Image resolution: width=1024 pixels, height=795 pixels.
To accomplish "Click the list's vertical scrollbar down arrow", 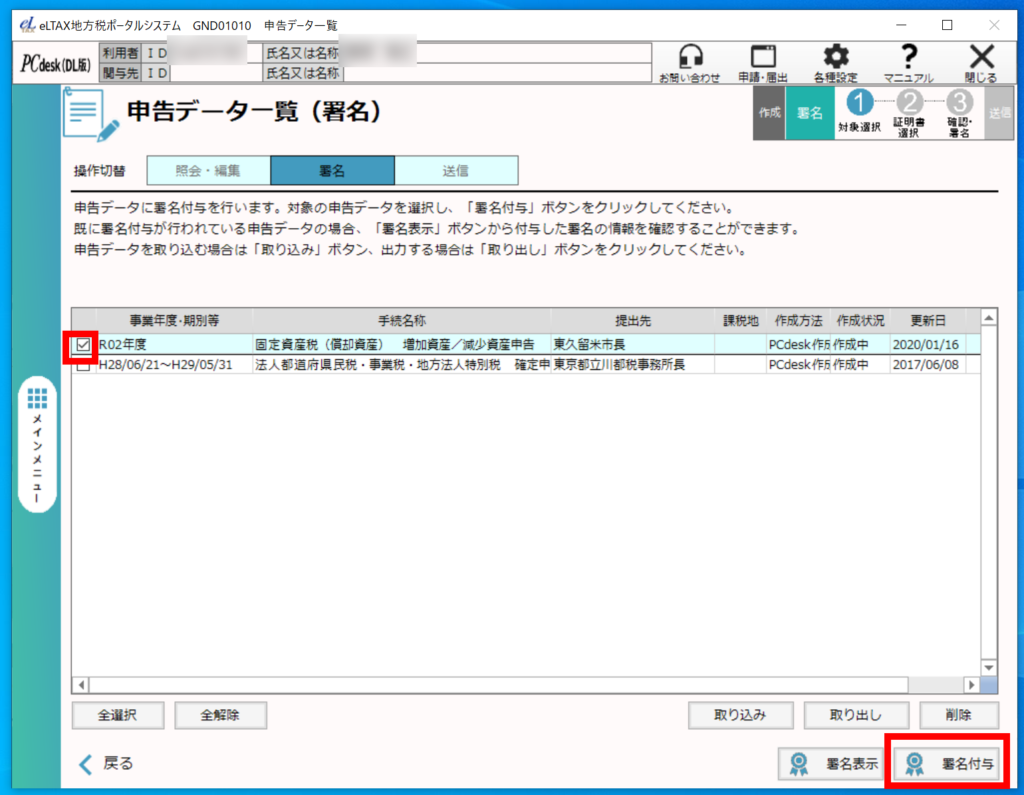I will click(989, 667).
